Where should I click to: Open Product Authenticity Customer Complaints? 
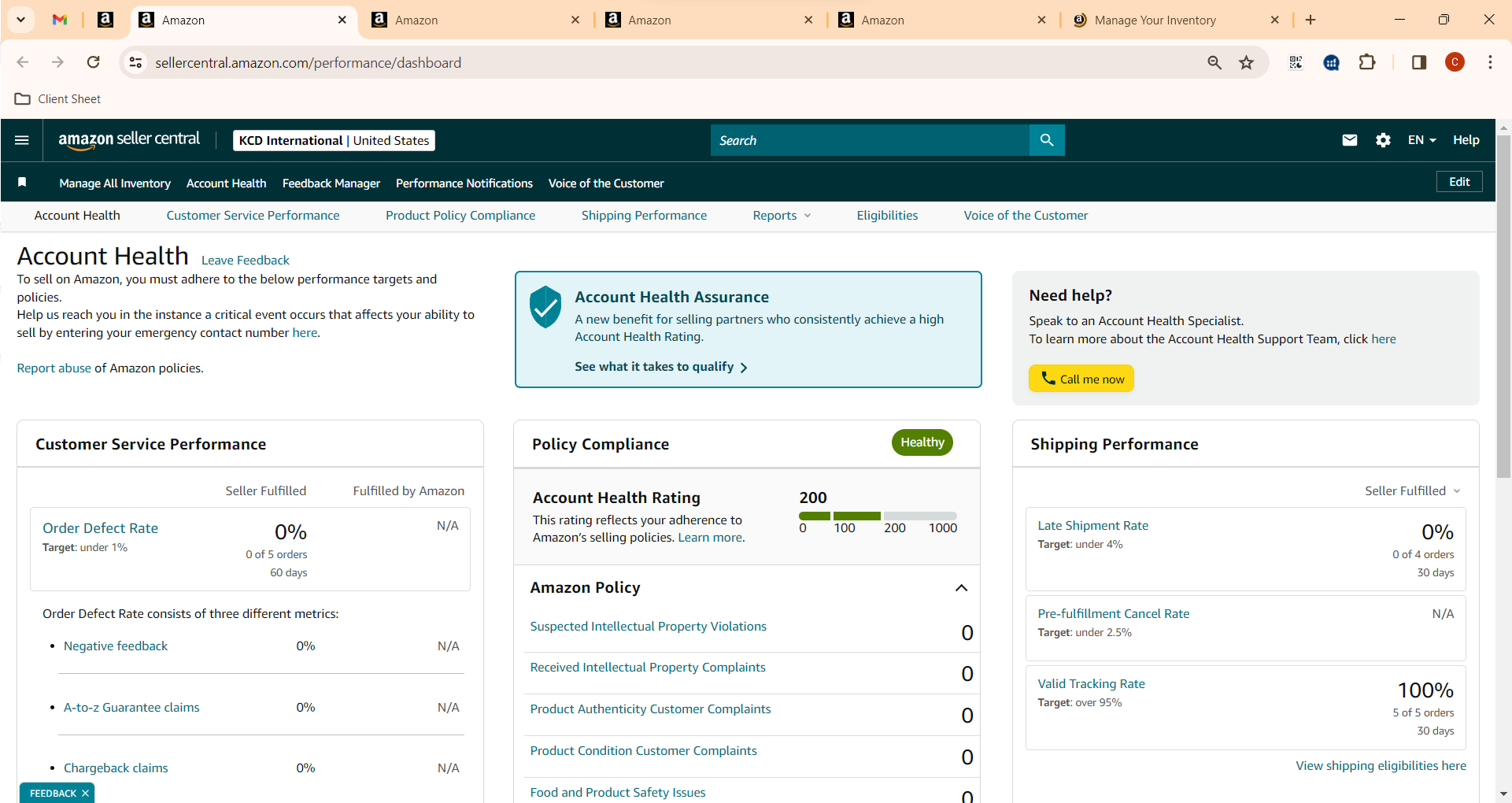click(651, 709)
